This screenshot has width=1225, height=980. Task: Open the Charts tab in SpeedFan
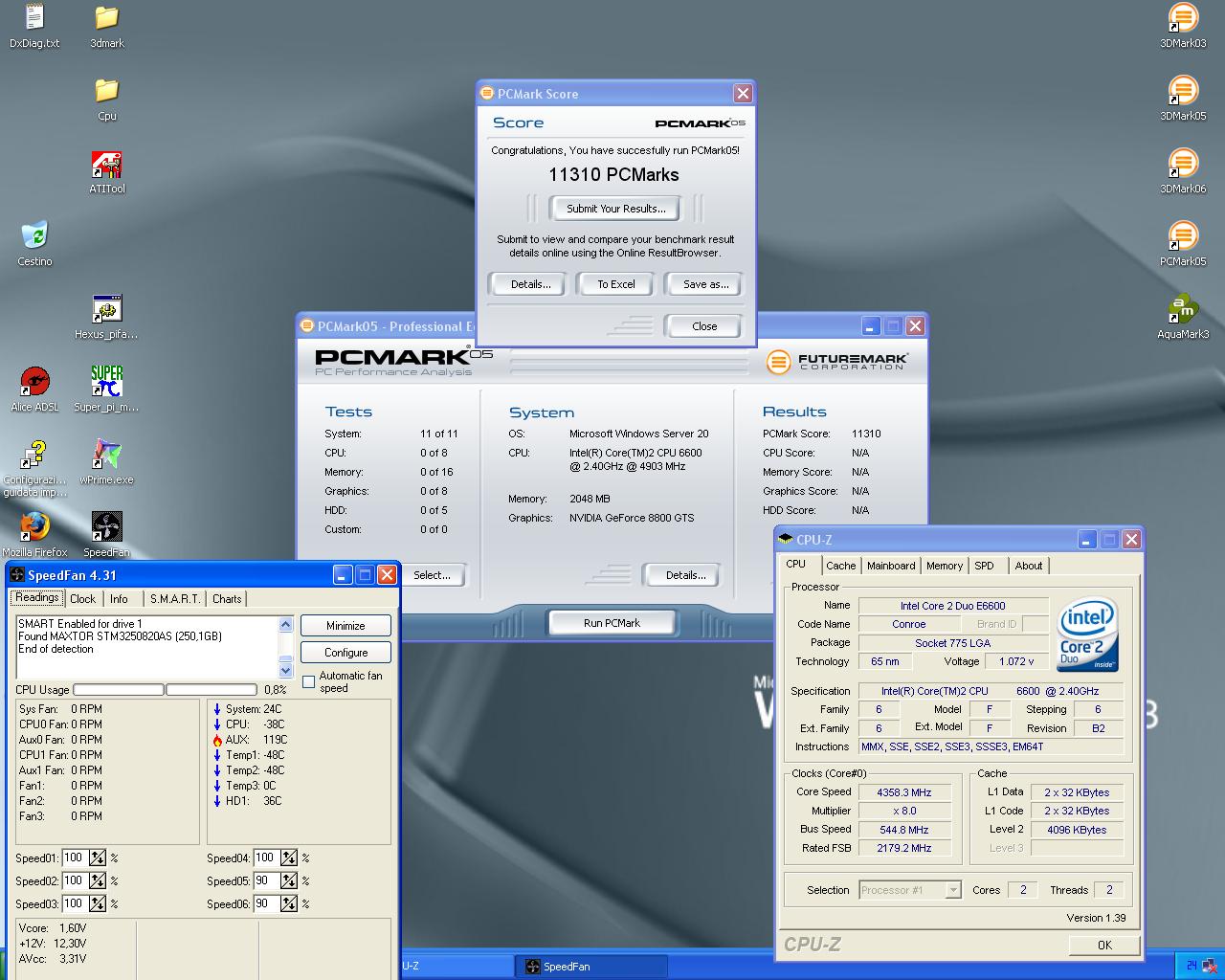(x=227, y=599)
